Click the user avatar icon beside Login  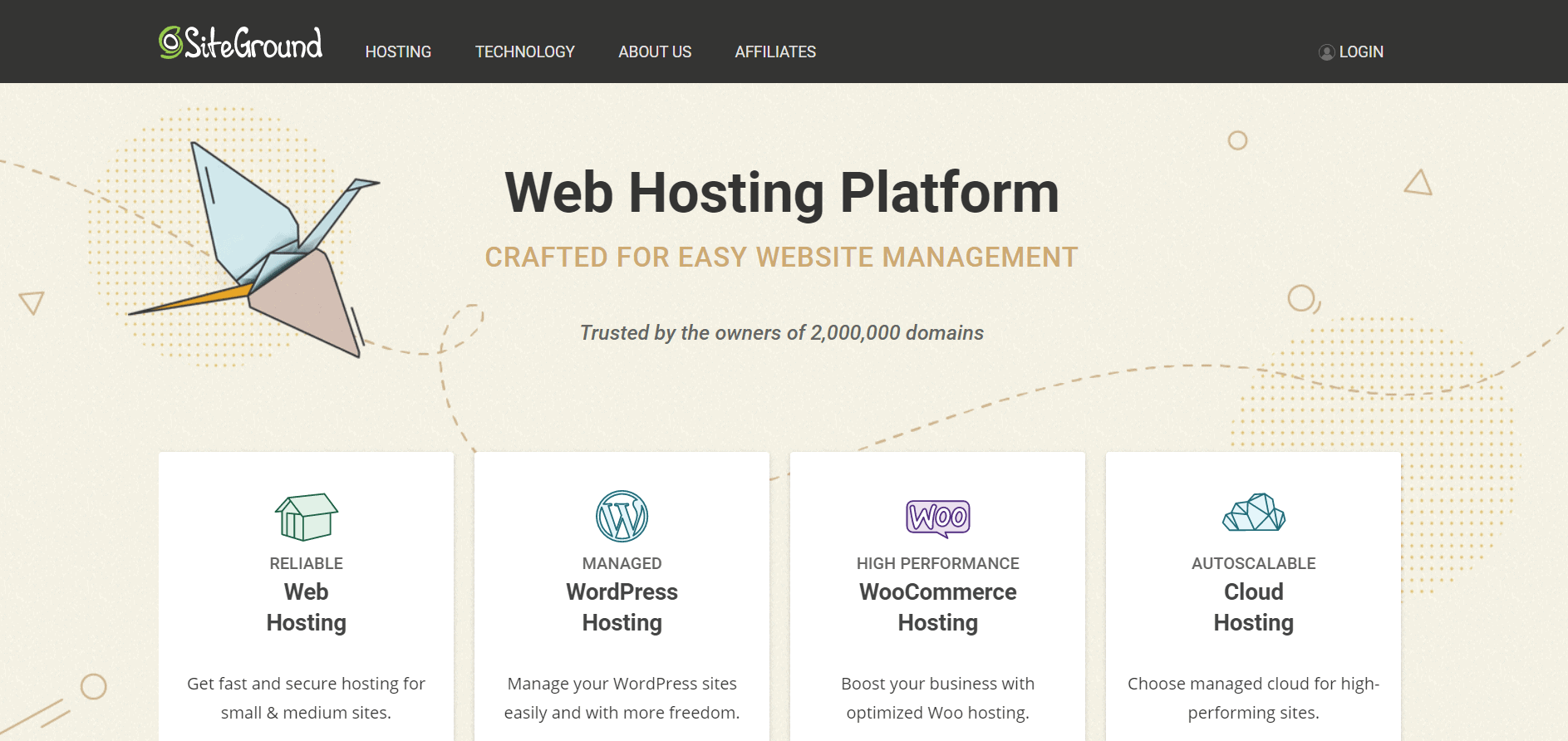point(1326,52)
